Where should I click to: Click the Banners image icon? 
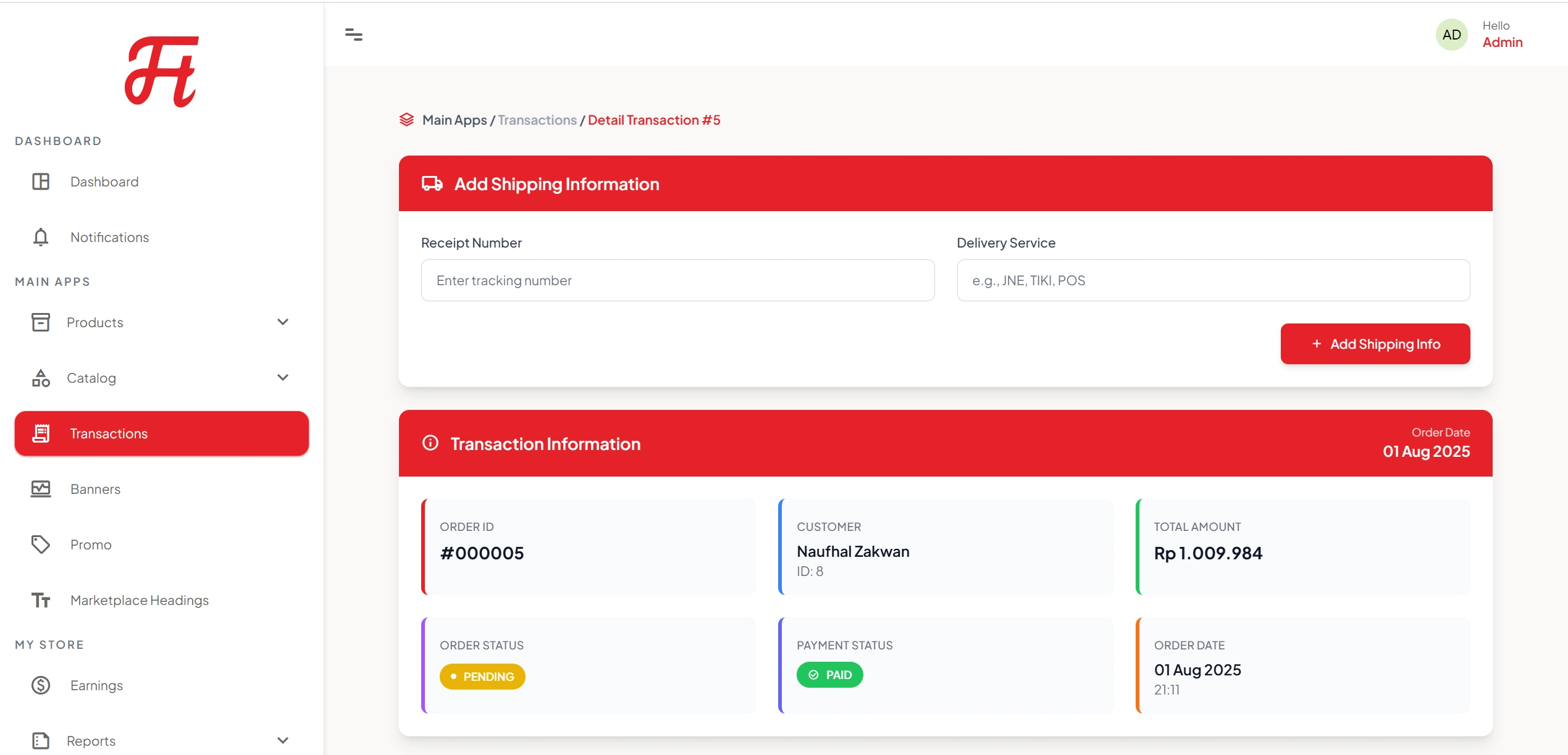(x=40, y=488)
